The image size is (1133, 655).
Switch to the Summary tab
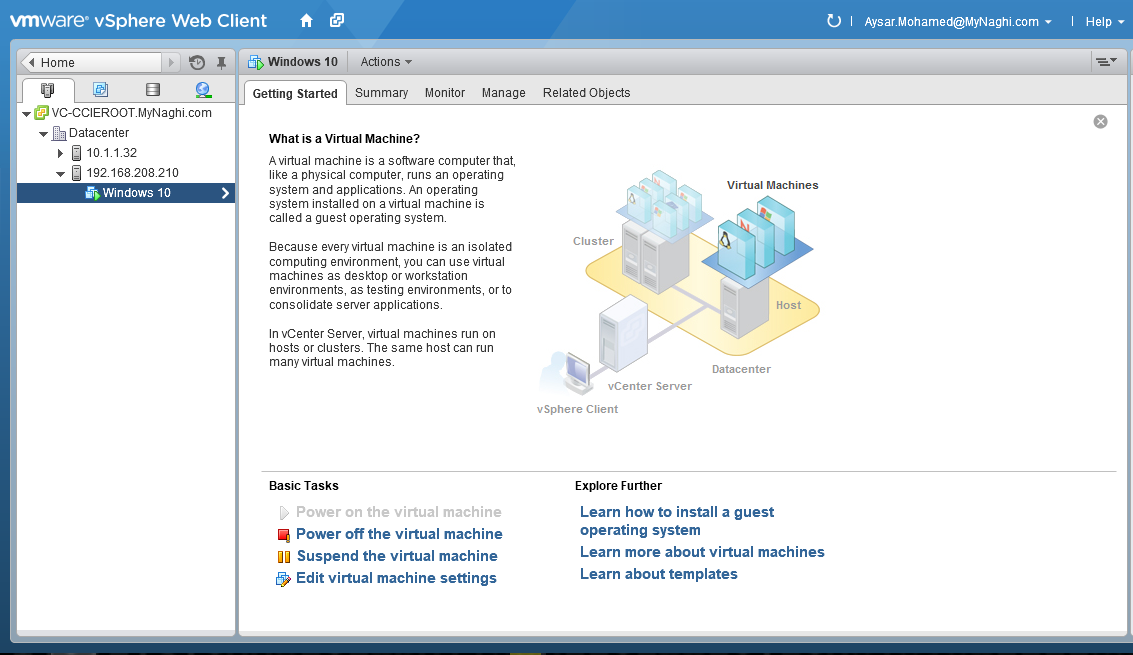pyautogui.click(x=381, y=93)
